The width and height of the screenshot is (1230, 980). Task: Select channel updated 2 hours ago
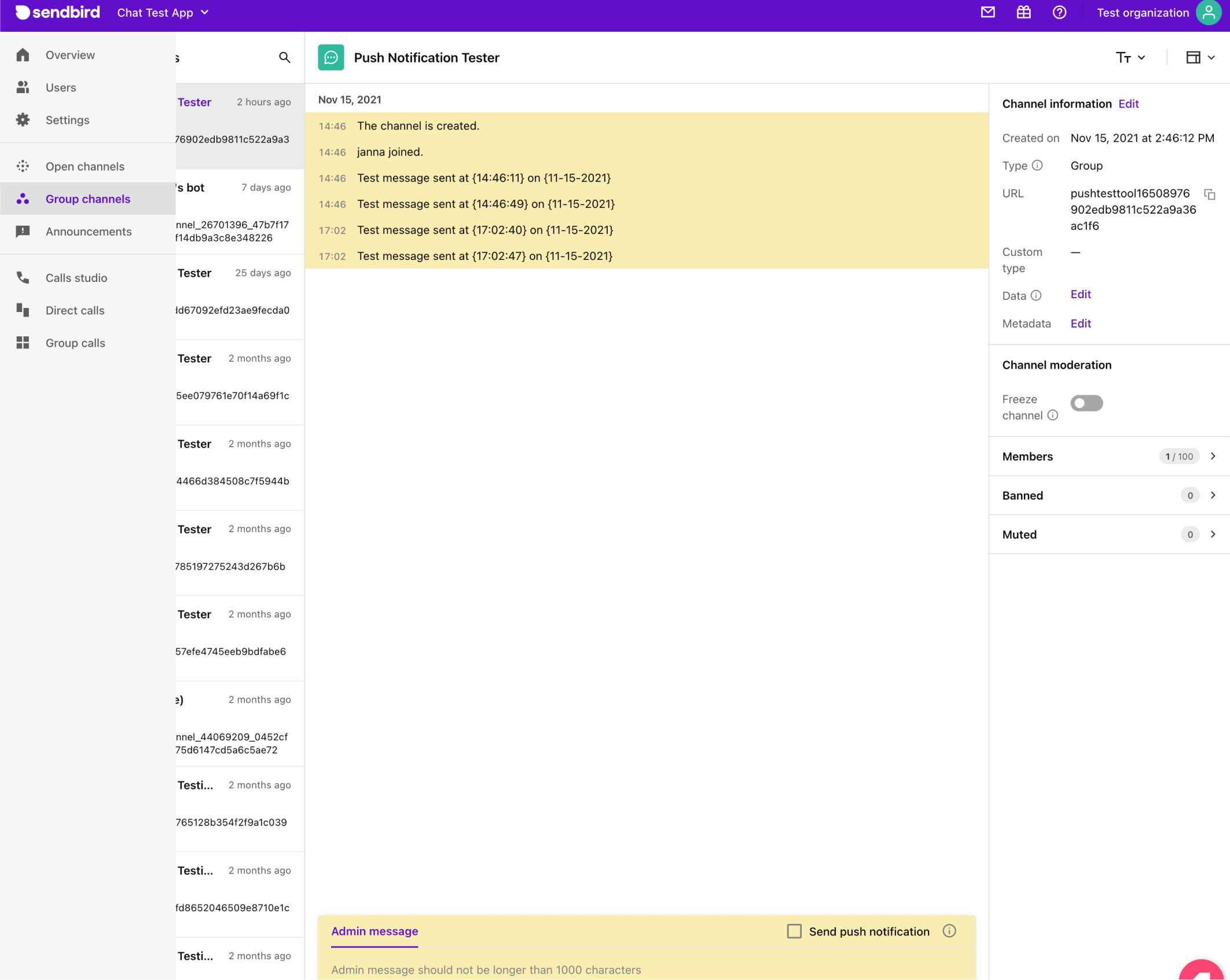pyautogui.click(x=240, y=126)
